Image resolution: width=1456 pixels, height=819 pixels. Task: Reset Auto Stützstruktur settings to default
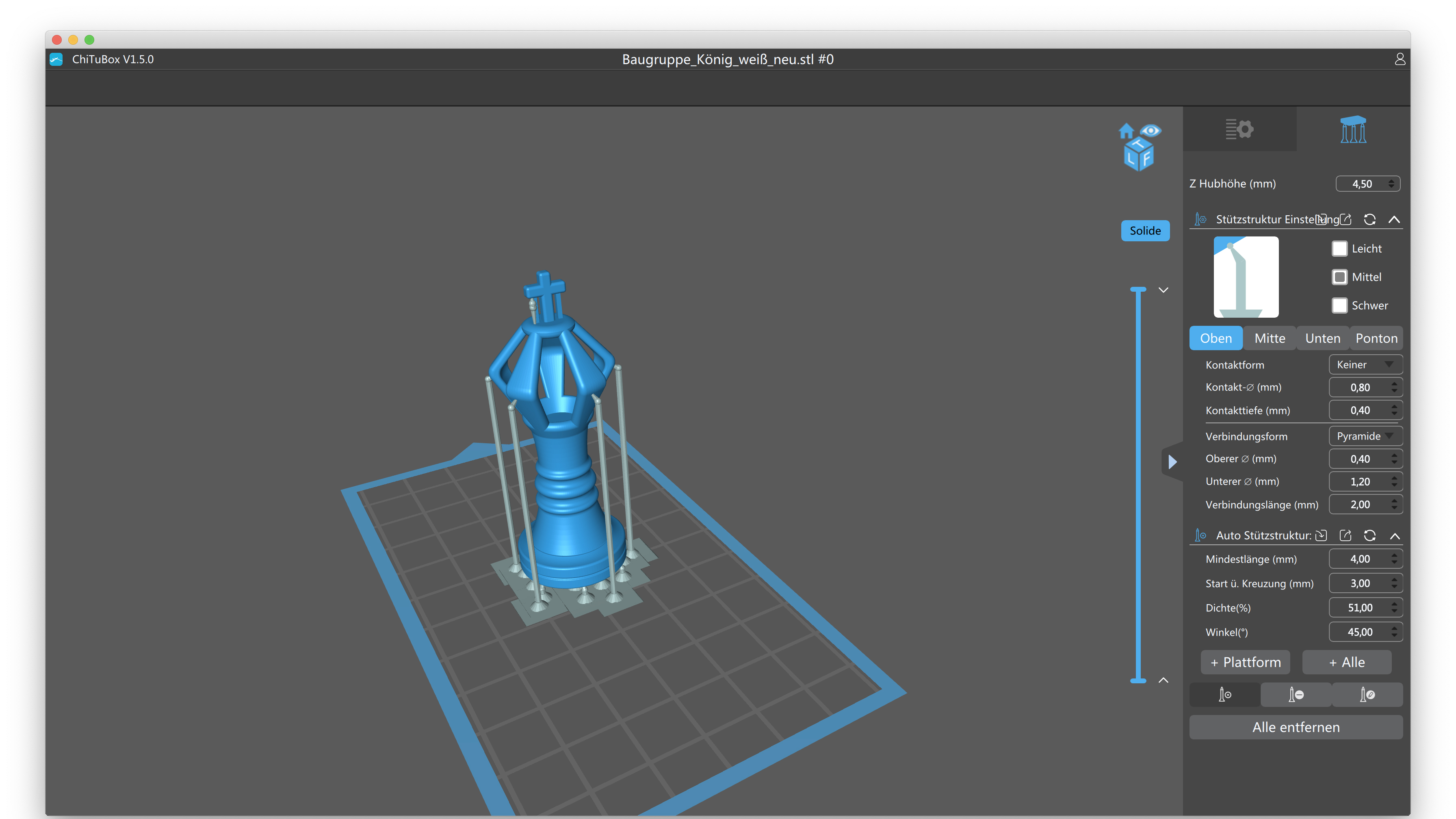tap(1369, 535)
